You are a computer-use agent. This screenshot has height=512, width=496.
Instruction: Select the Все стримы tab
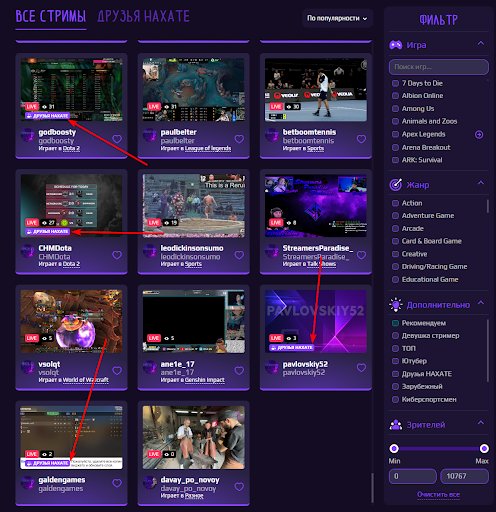tap(51, 16)
